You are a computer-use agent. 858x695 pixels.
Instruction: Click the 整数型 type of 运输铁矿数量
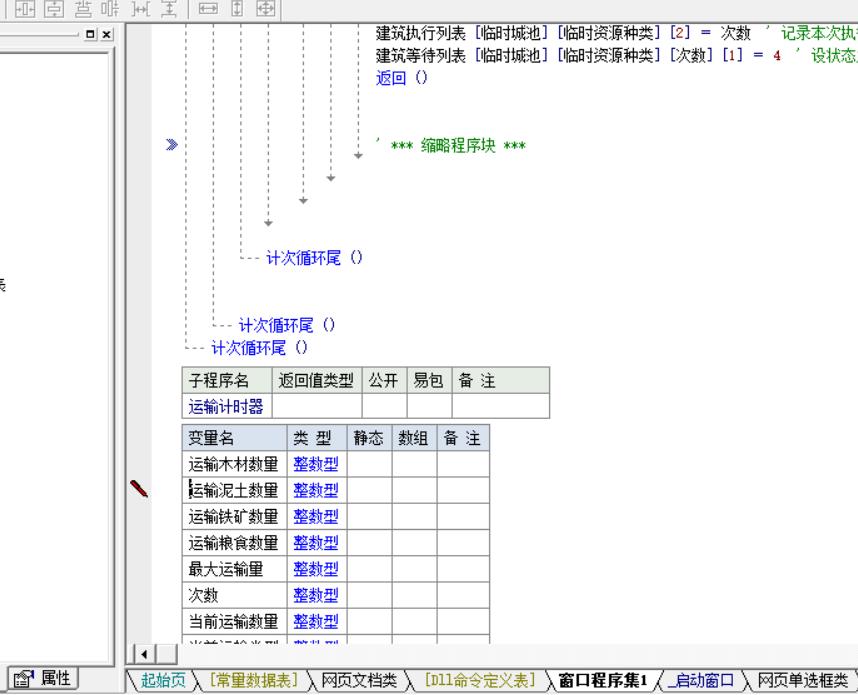[316, 516]
